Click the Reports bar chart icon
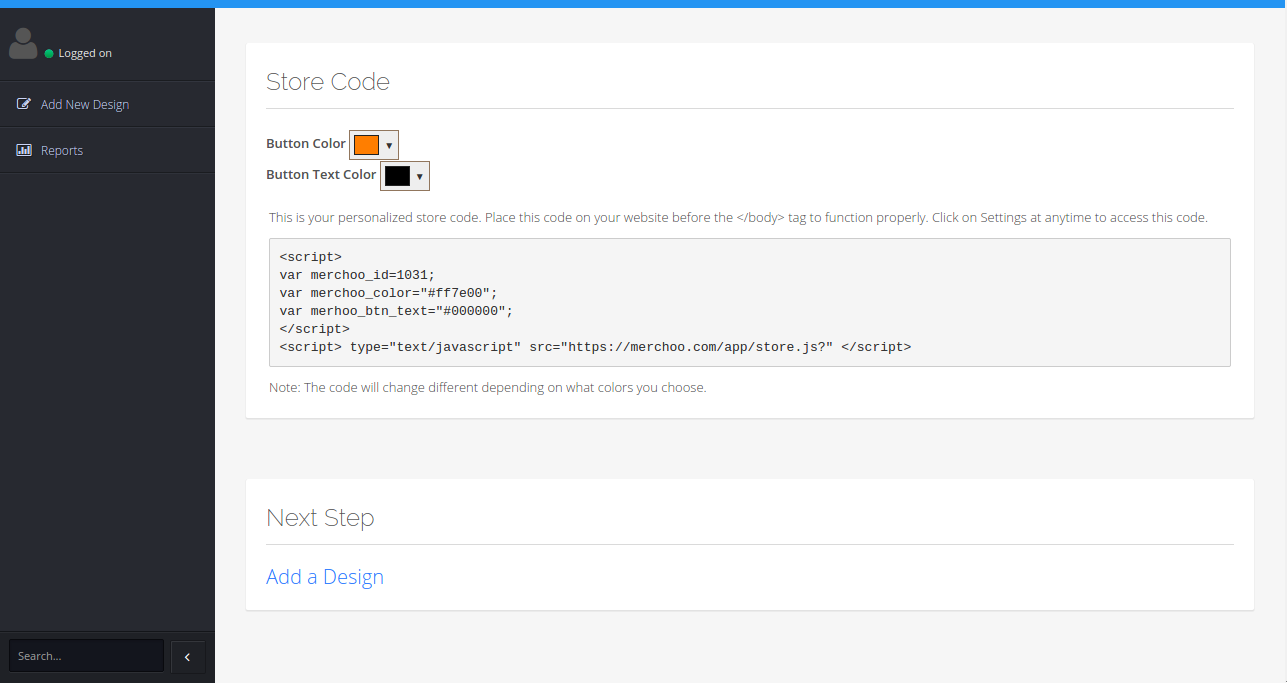Screen dimensions: 1287x683 coord(24,150)
